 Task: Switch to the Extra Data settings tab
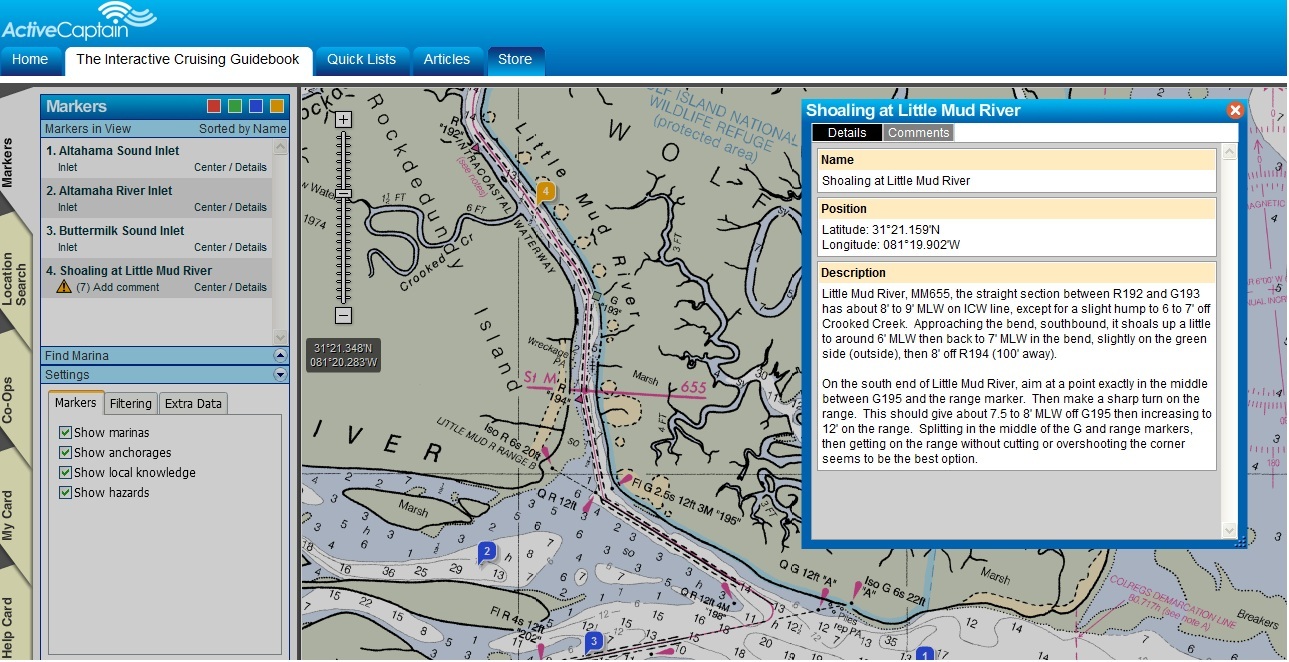tap(194, 403)
